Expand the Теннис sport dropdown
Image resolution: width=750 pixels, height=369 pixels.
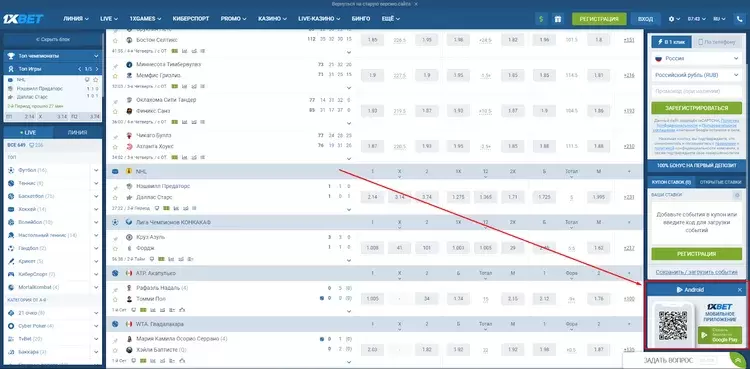tap(96, 183)
